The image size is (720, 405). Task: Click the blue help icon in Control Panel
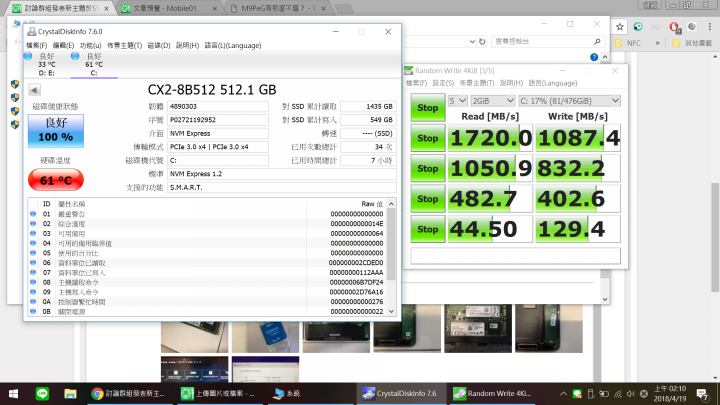pyautogui.click(x=594, y=57)
